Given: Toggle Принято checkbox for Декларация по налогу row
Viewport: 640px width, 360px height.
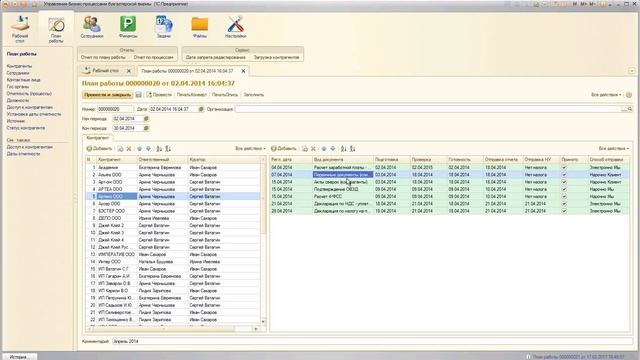Looking at the screenshot, I should click(564, 211).
